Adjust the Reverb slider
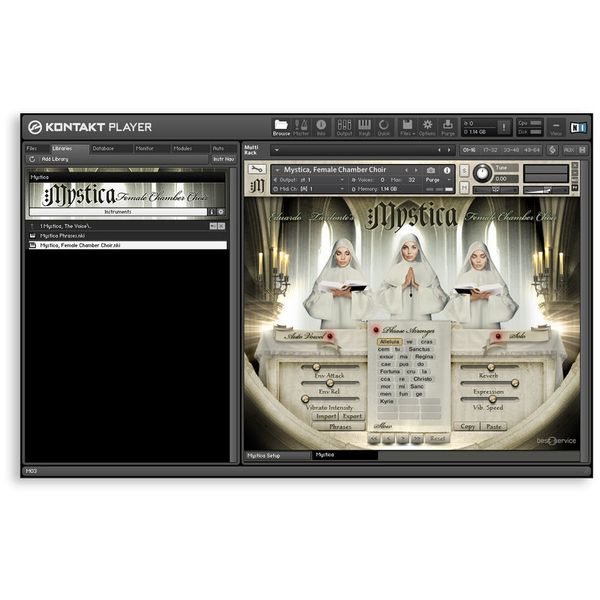Image resolution: width=600 pixels, height=600 pixels. coord(493,368)
